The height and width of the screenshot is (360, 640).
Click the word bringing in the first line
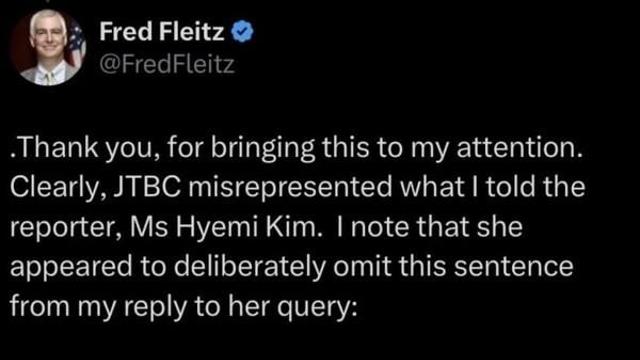click(262, 148)
